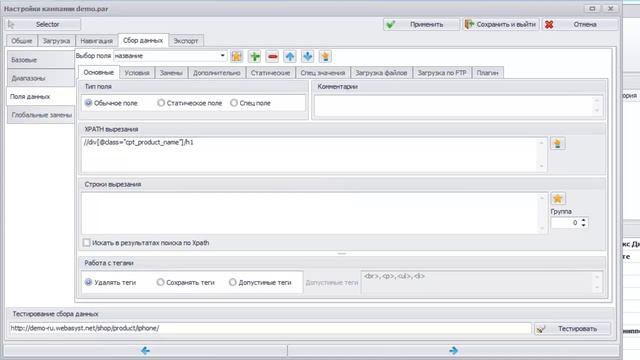Click the first icon after the field dropdown
This screenshot has width=640, height=360.
coord(236,56)
